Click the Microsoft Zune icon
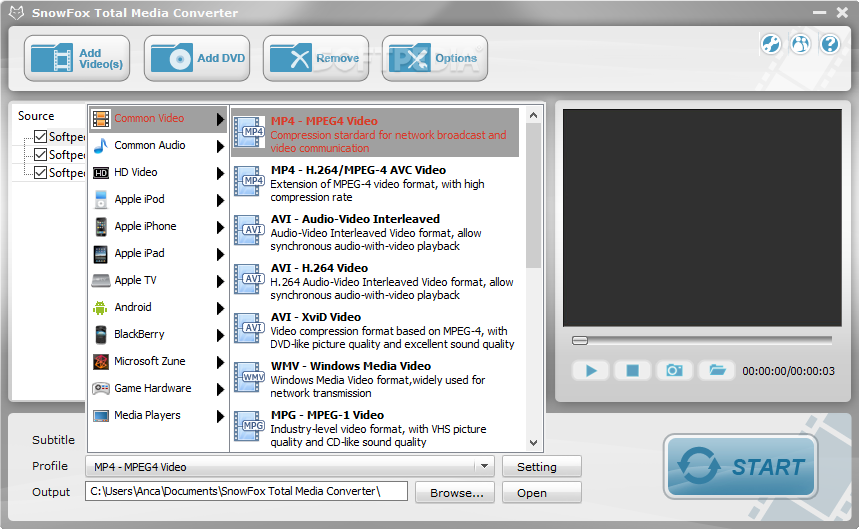 (101, 361)
